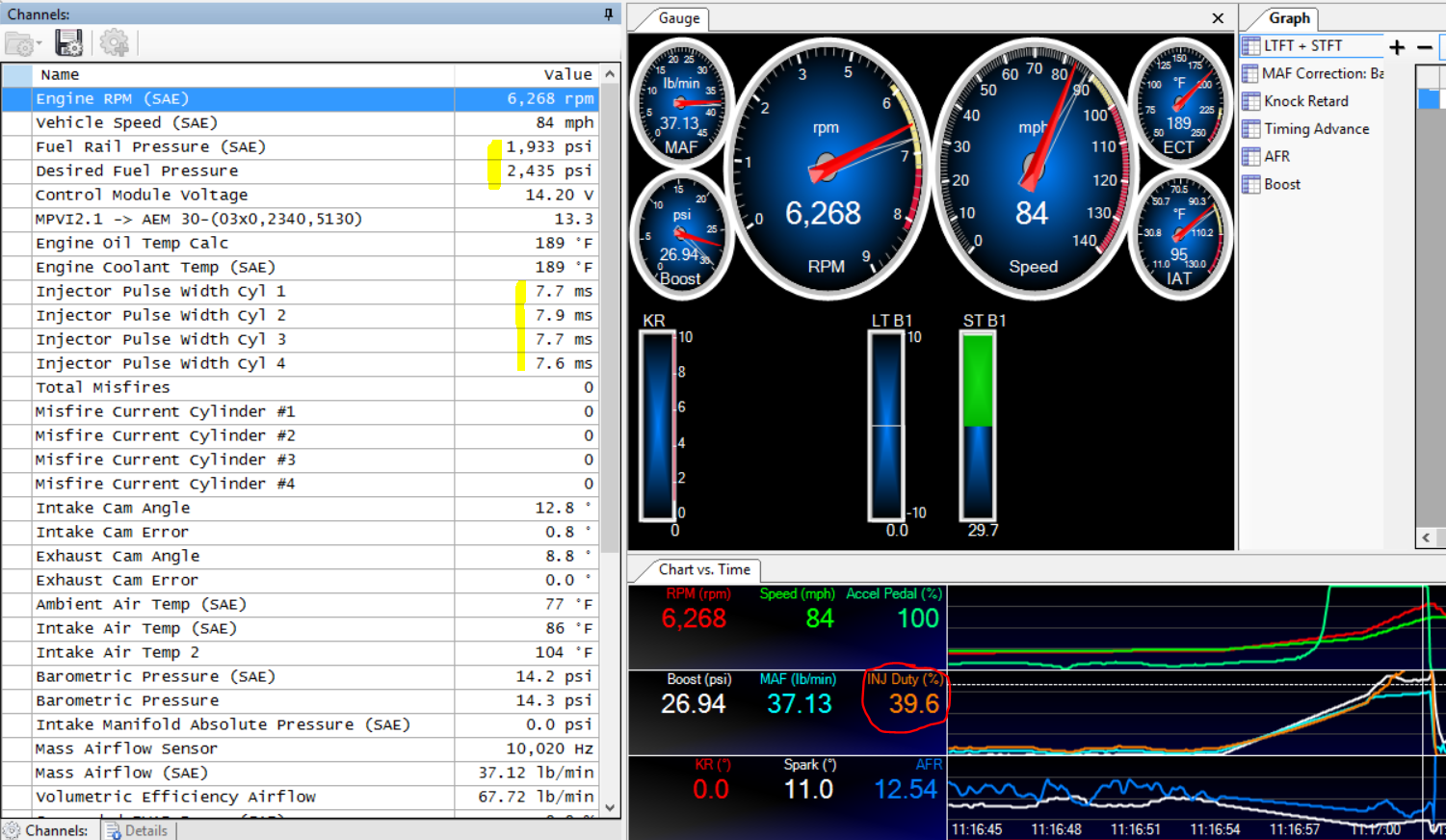This screenshot has height=840, width=1446.
Task: Select Control Module Voltage row
Action: [x=301, y=195]
